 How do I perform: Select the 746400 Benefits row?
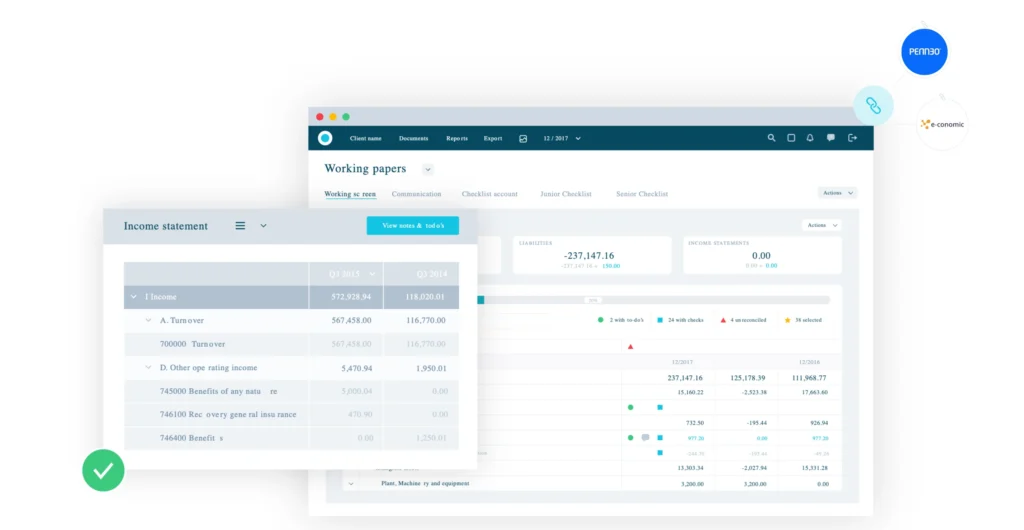tap(291, 438)
